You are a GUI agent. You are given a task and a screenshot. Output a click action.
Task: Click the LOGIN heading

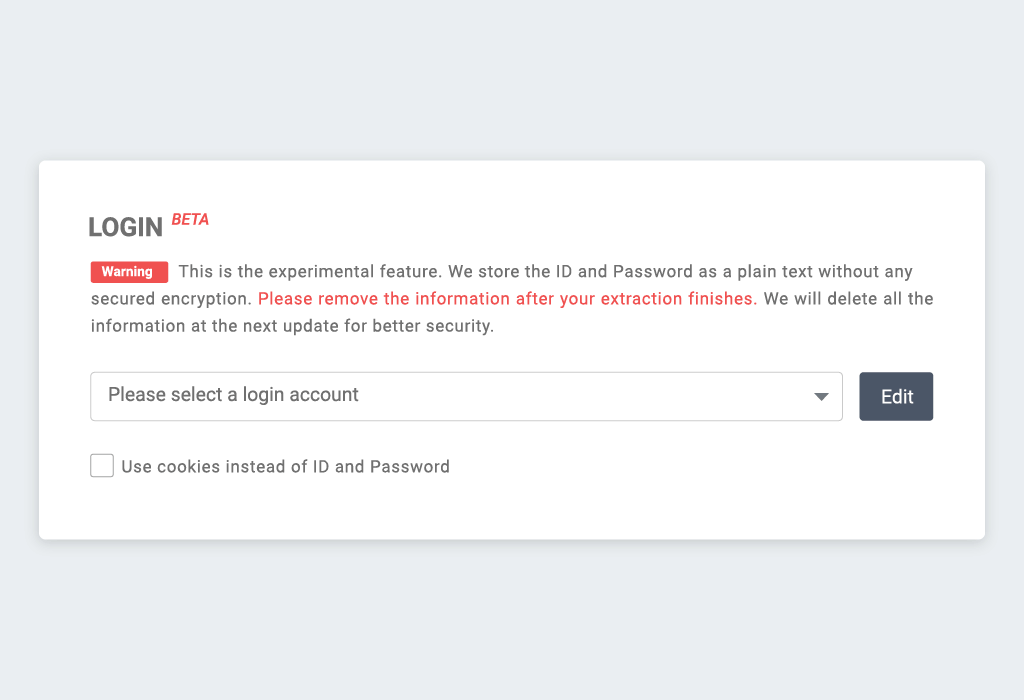tap(126, 227)
